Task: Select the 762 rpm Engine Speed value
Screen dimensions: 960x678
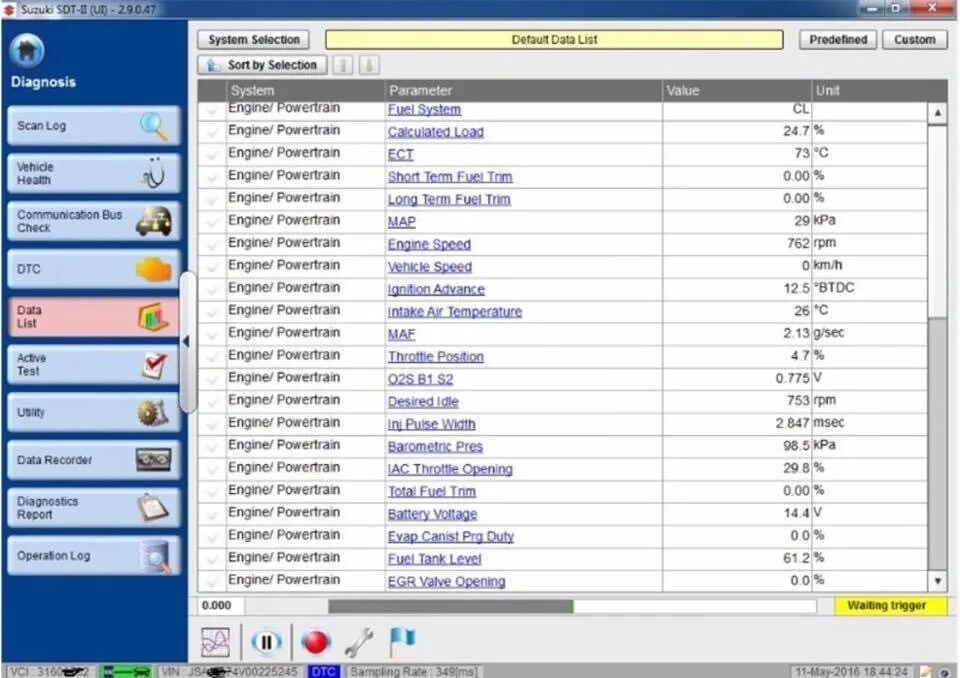Action: [798, 244]
